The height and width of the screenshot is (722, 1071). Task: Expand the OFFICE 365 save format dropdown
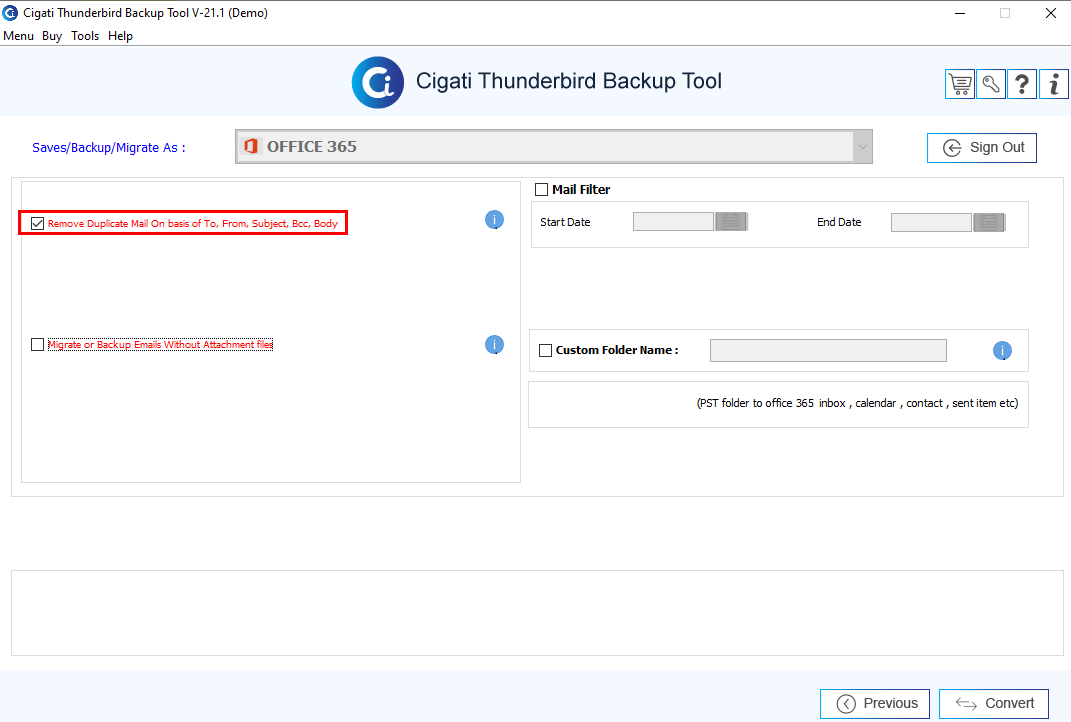[863, 147]
